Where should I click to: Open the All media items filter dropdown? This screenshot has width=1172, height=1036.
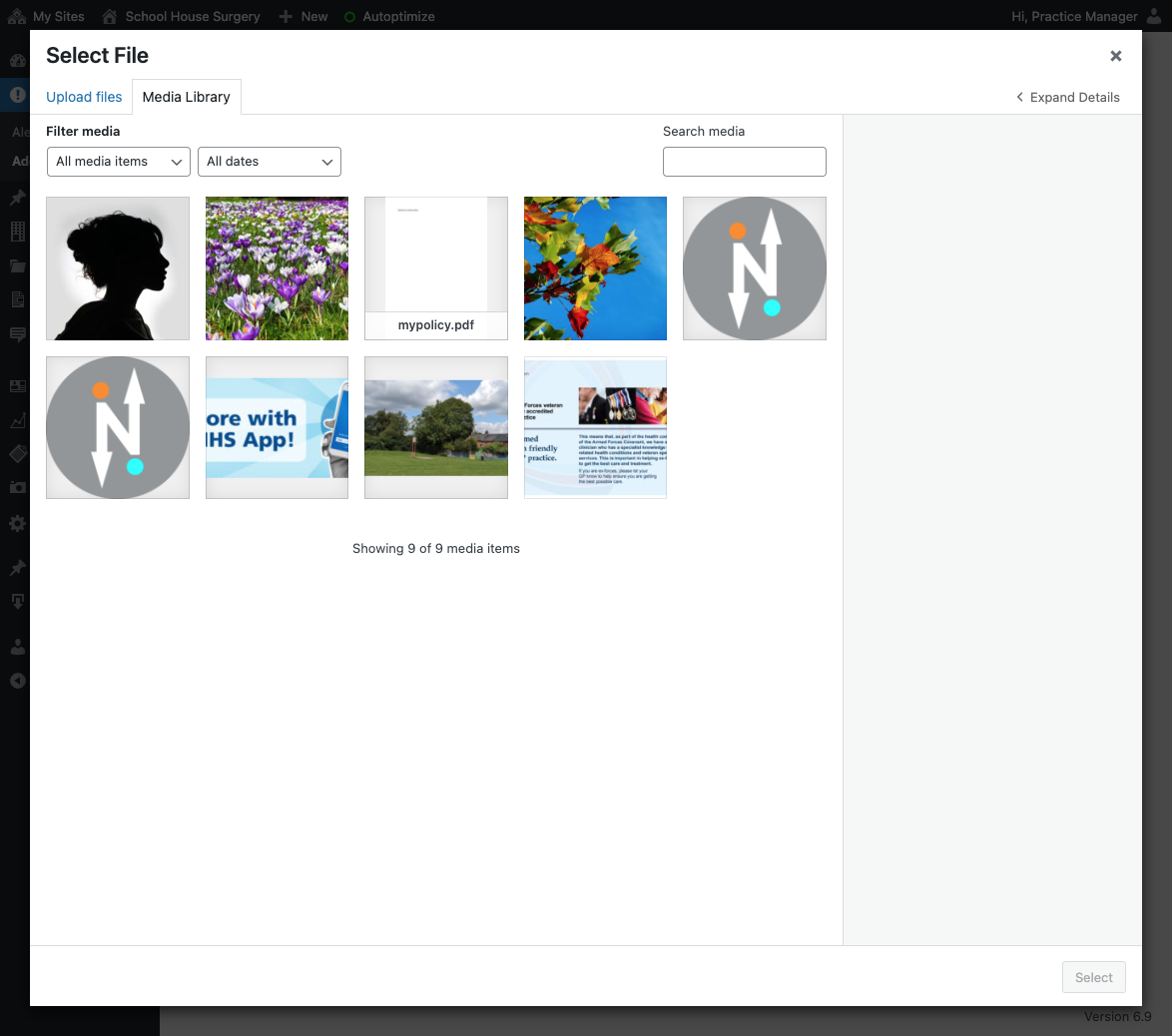pos(119,162)
